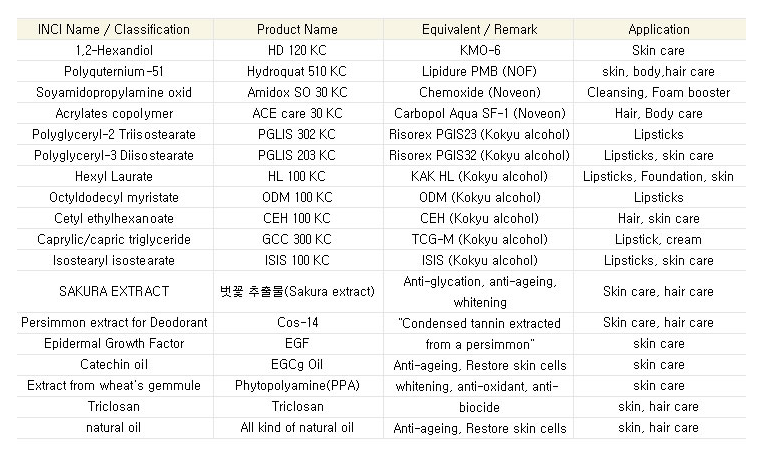
Task: Click the ODM 100 KC cell
Action: pyautogui.click(x=297, y=197)
